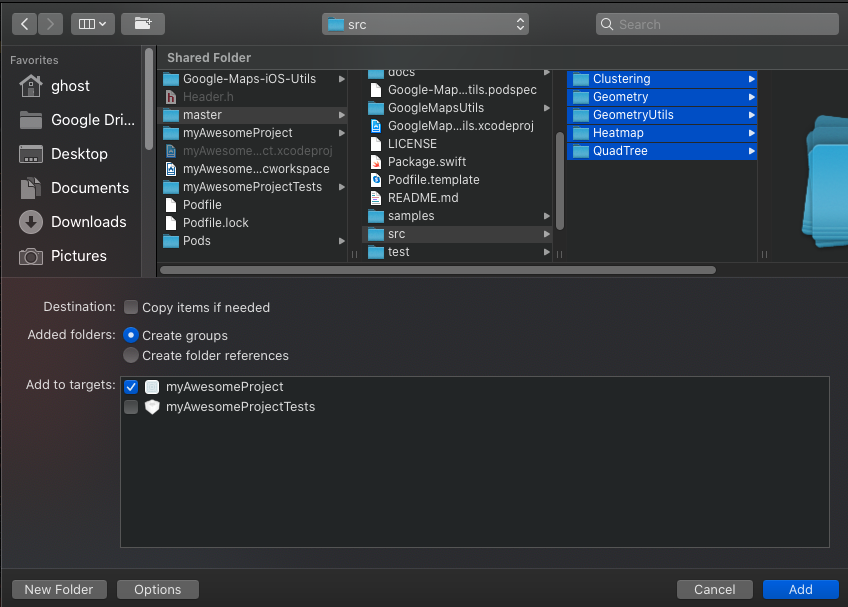This screenshot has width=848, height=607.
Task: Open the src path popup menu
Action: [x=425, y=24]
